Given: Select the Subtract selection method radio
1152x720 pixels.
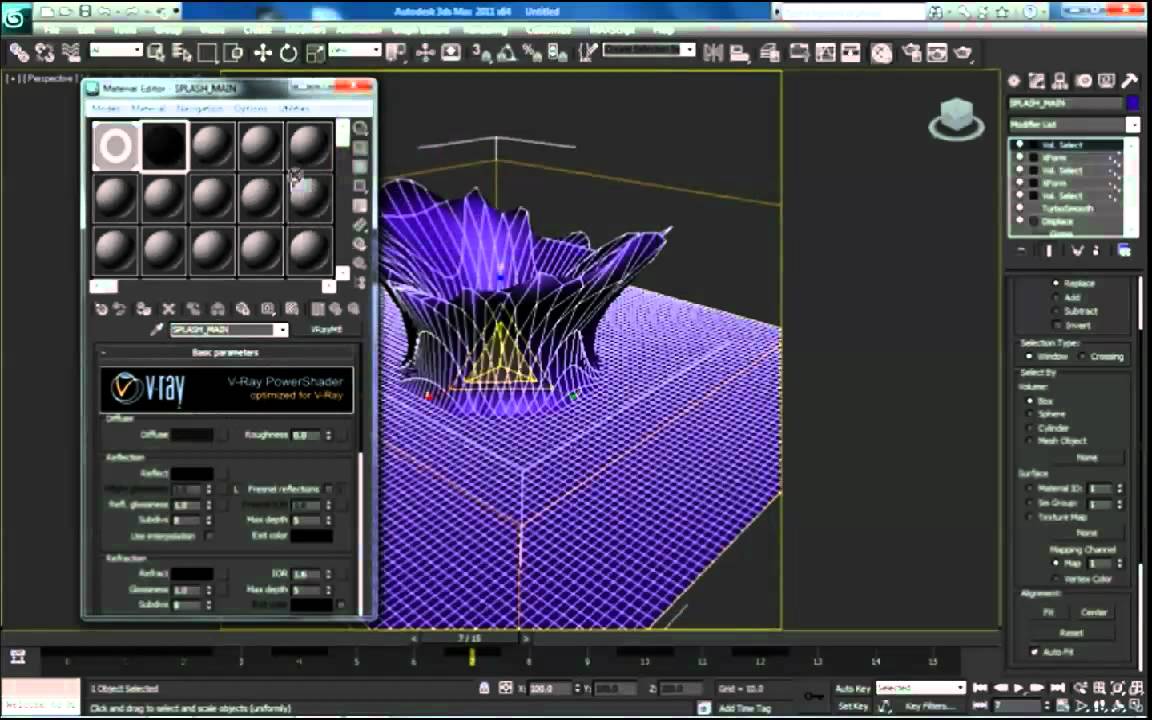Looking at the screenshot, I should click(1056, 311).
